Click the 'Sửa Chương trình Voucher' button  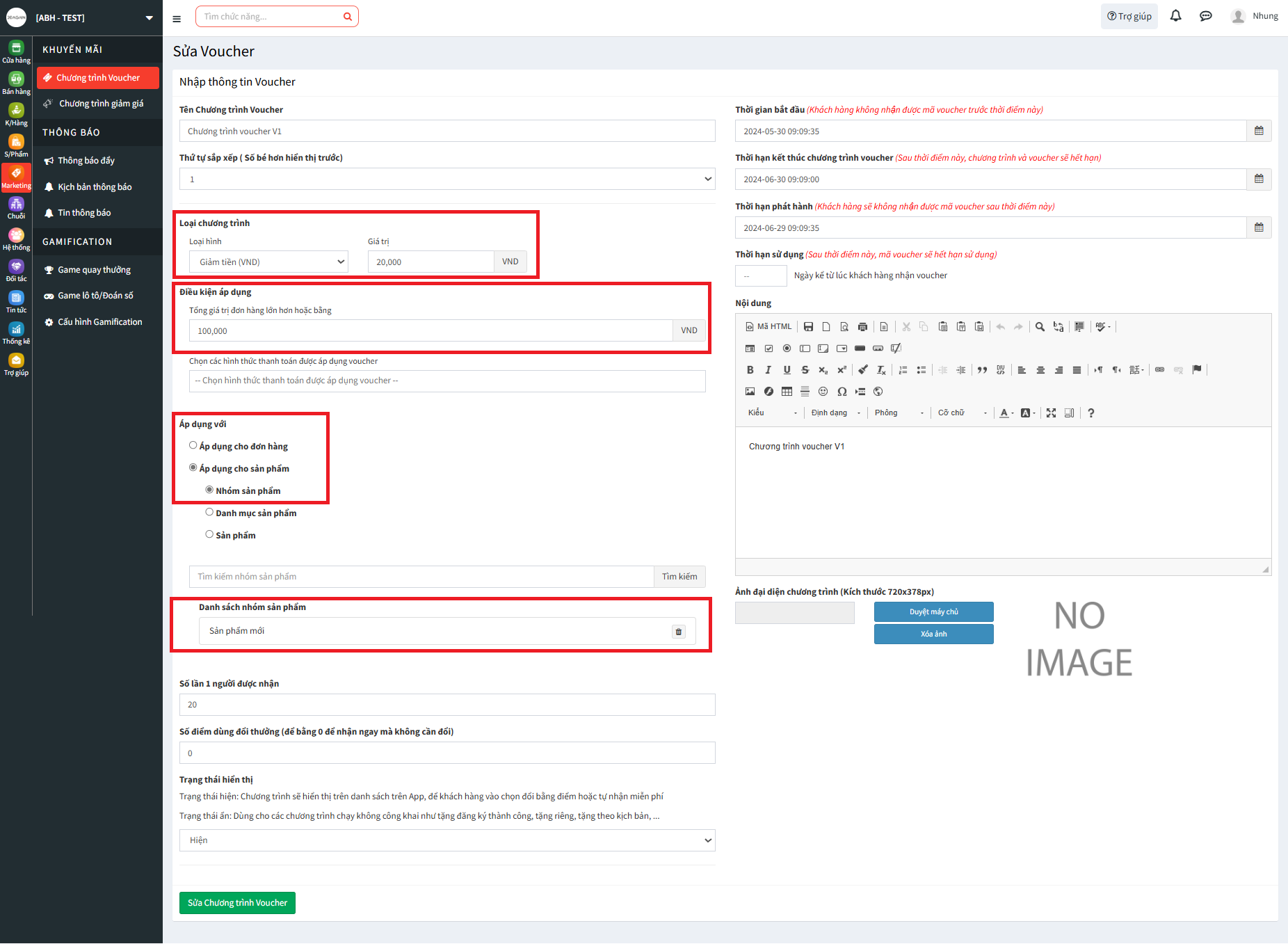pos(237,903)
